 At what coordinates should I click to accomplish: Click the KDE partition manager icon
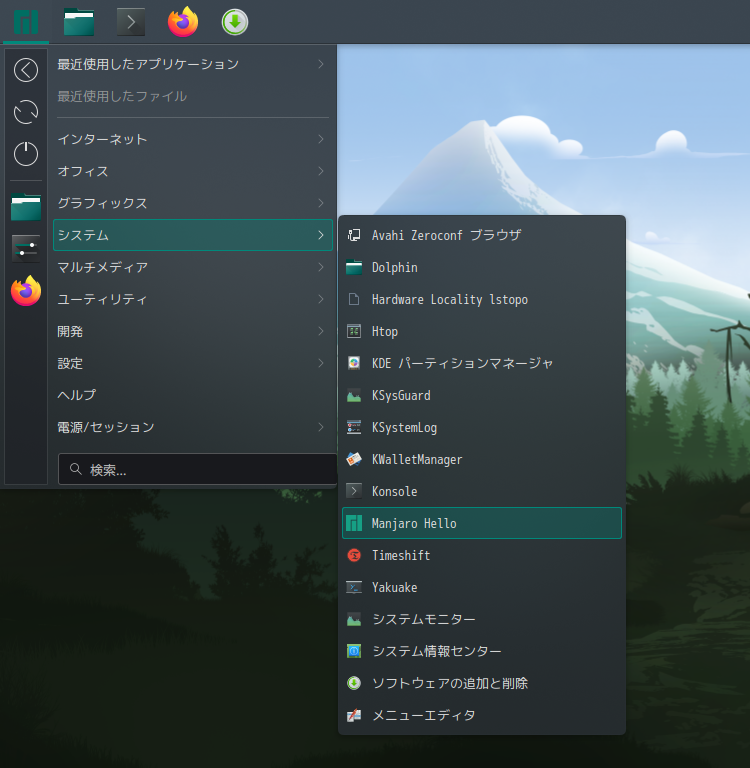coord(354,363)
